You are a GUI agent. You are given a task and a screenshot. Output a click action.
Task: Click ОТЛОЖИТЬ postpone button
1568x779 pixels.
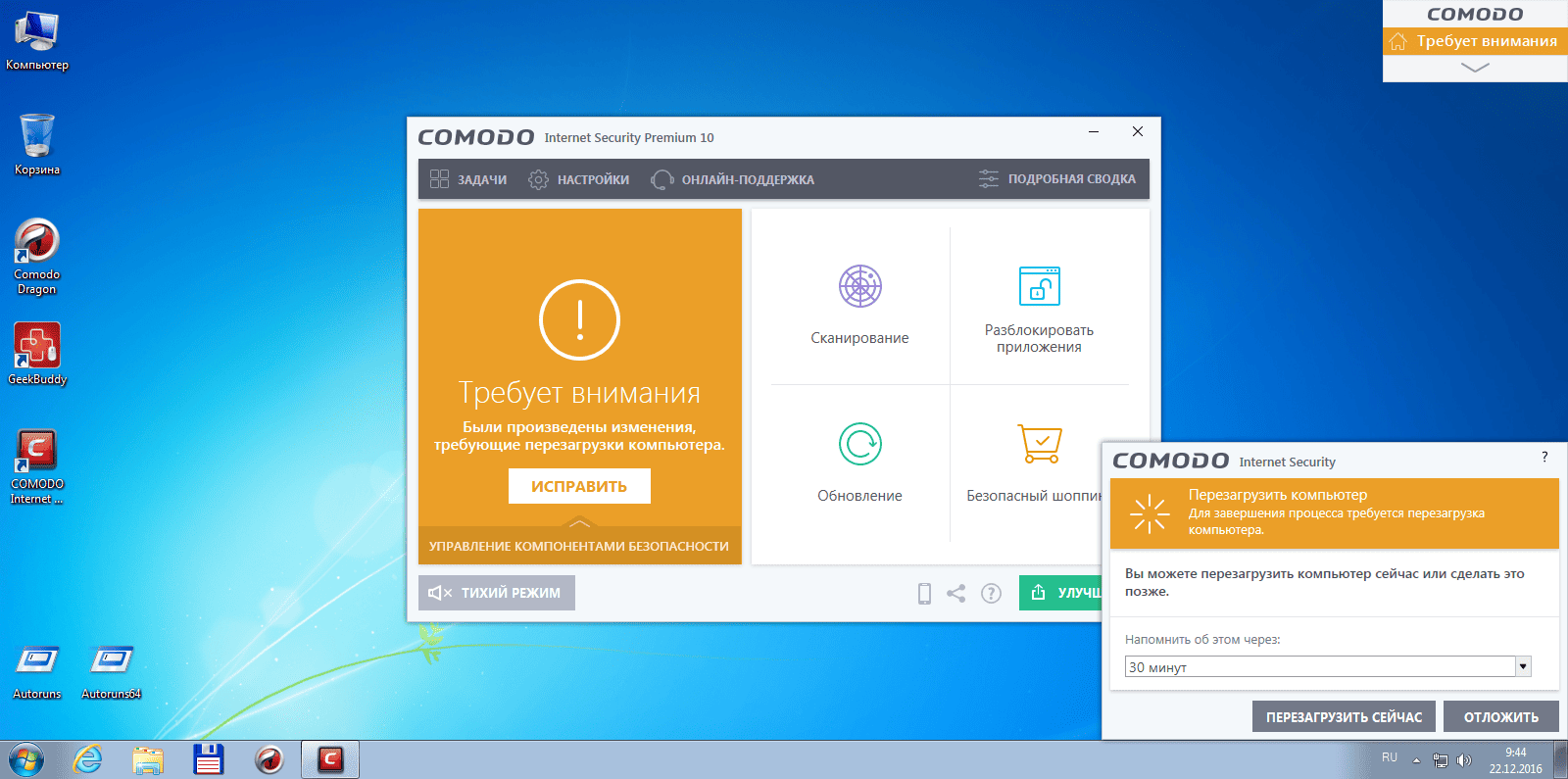click(x=1501, y=717)
